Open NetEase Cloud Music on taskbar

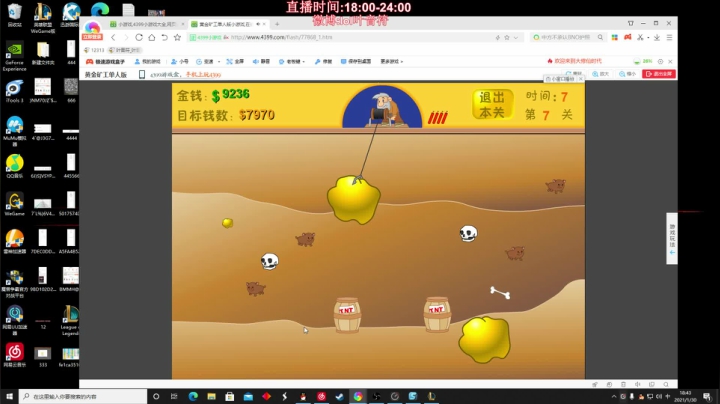pyautogui.click(x=321, y=396)
